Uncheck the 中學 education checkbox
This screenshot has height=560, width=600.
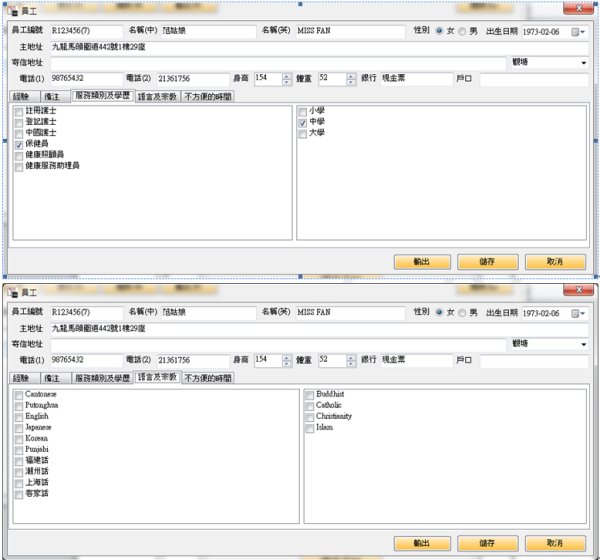coord(302,123)
